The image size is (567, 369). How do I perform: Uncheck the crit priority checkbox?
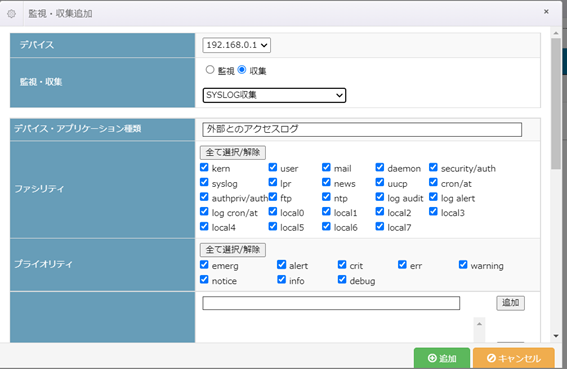(x=342, y=264)
